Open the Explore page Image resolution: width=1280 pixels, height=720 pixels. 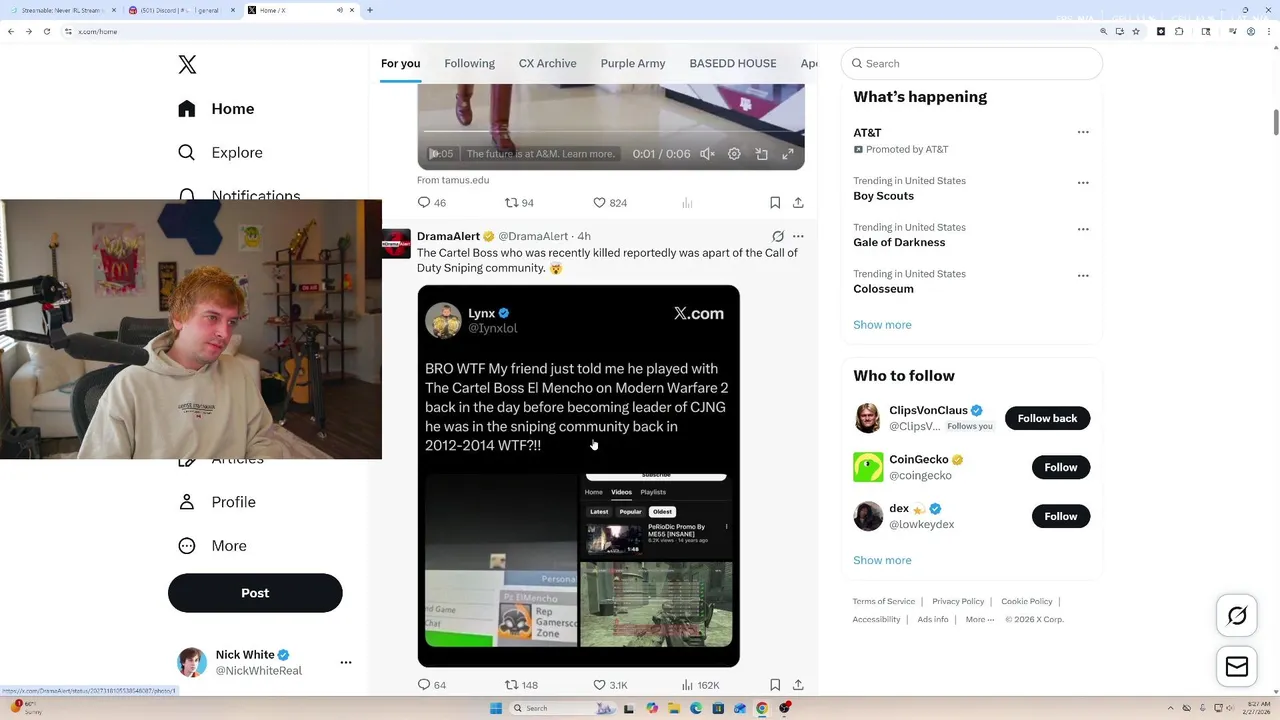point(220,153)
